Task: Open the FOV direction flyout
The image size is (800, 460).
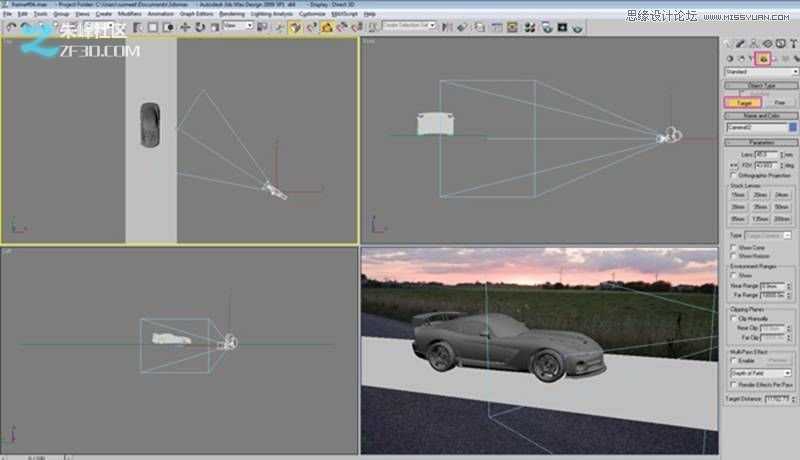Action: coord(734,166)
